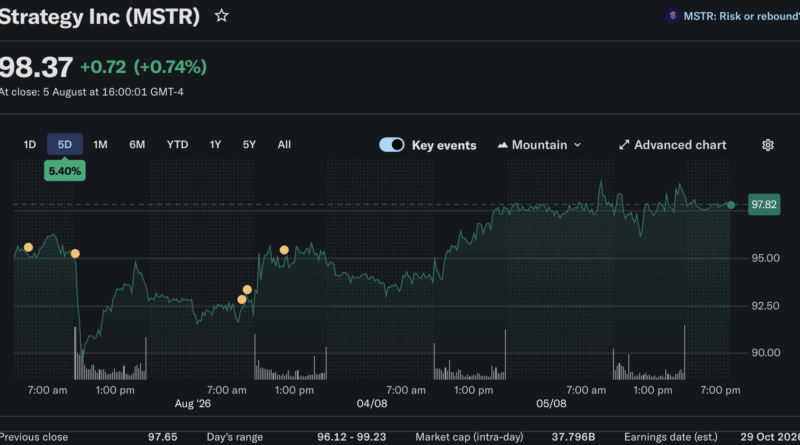
Task: Click the first key event dot at chart start
Action: coord(28,248)
